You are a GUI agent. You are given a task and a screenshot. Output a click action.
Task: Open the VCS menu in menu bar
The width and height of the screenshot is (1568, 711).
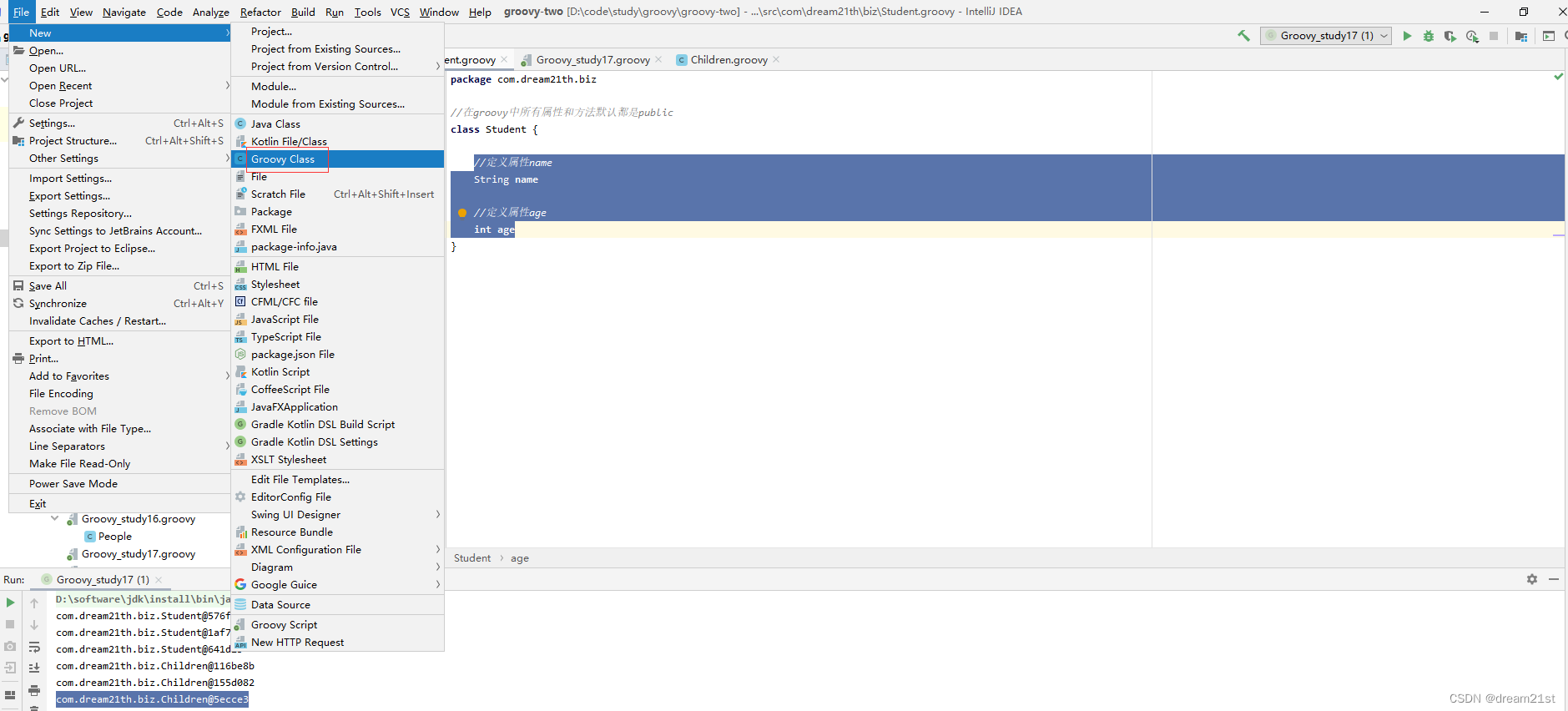click(x=400, y=12)
